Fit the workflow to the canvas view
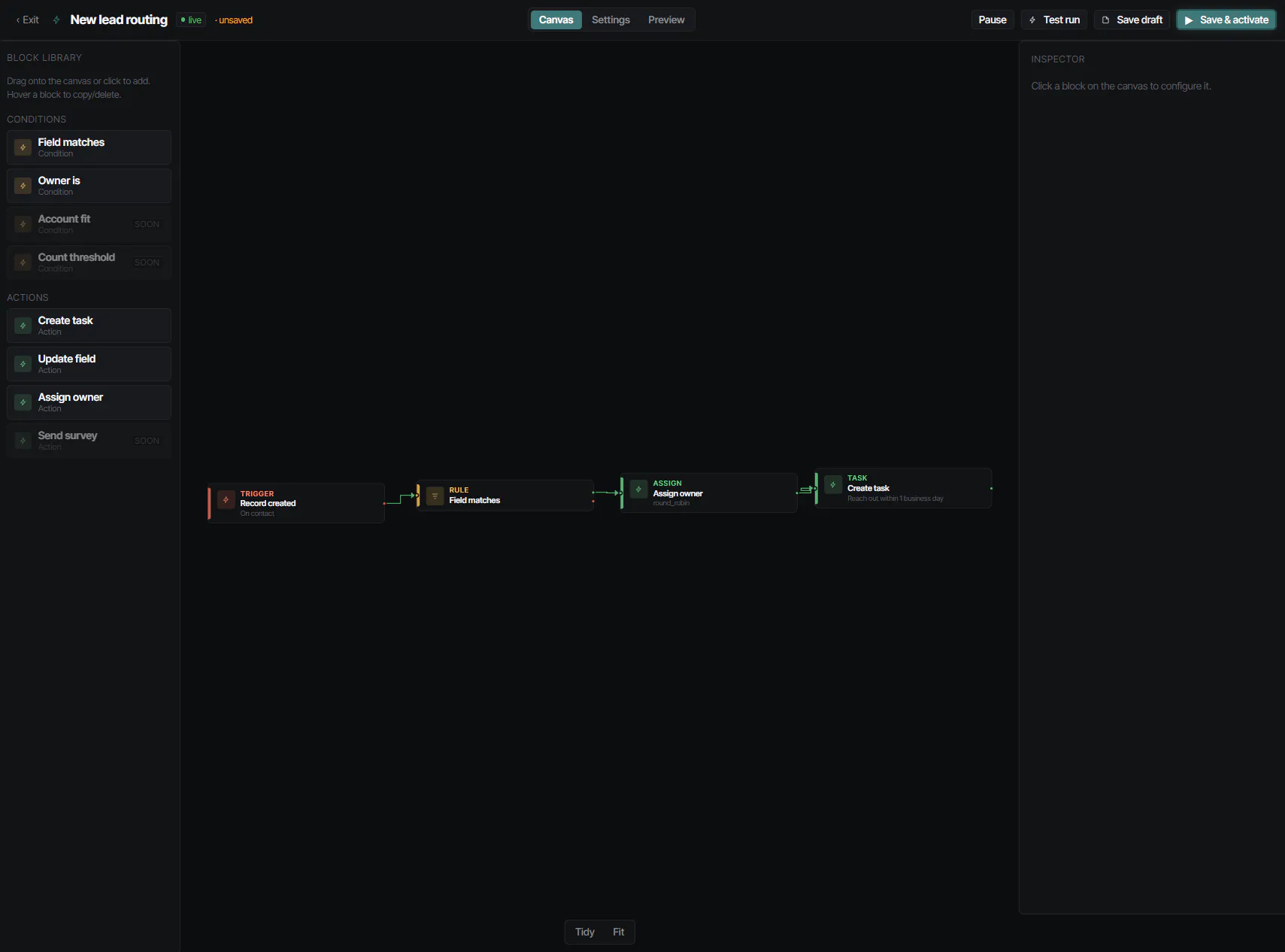Viewport: 1285px width, 952px height. coord(619,932)
